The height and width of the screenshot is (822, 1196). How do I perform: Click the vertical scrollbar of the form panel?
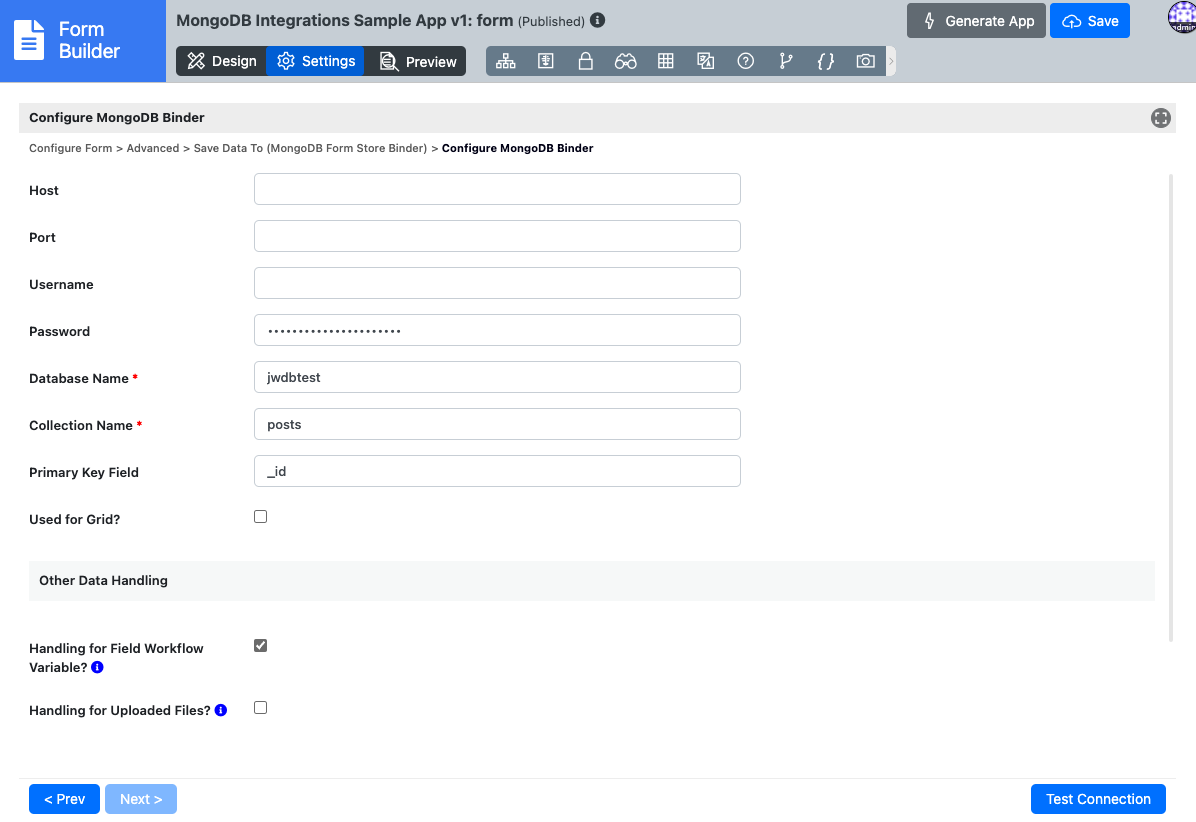[x=1171, y=408]
